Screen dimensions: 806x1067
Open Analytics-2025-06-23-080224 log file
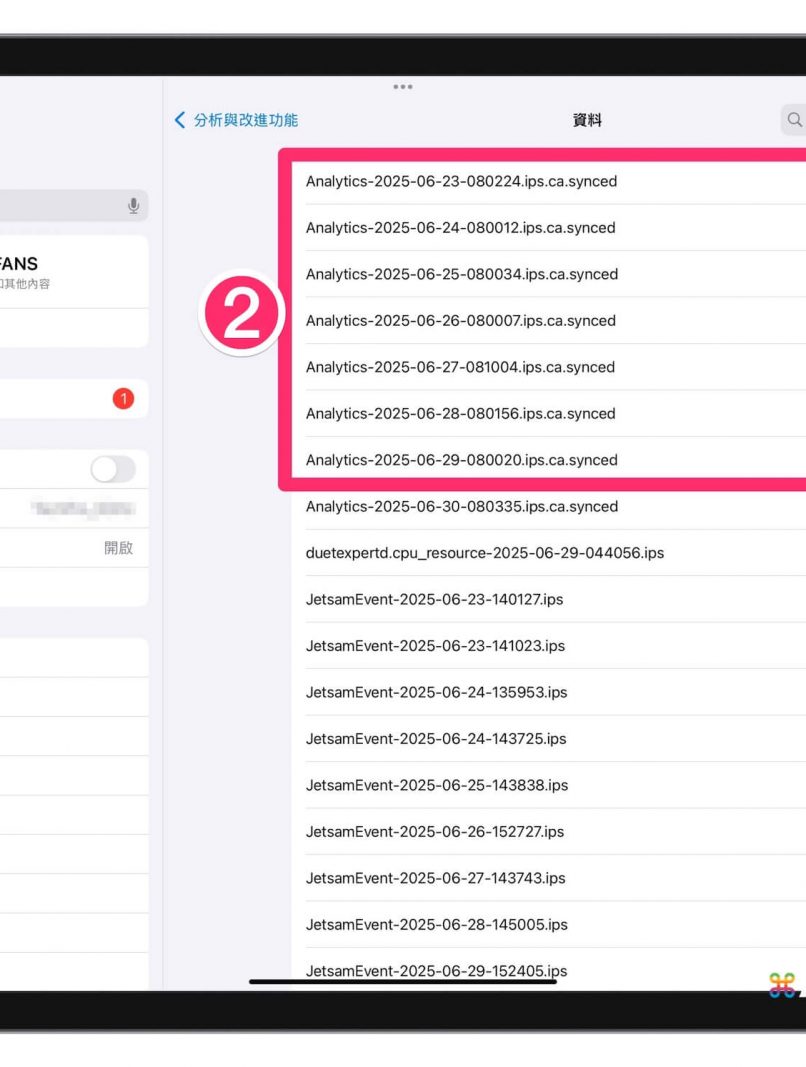(461, 182)
